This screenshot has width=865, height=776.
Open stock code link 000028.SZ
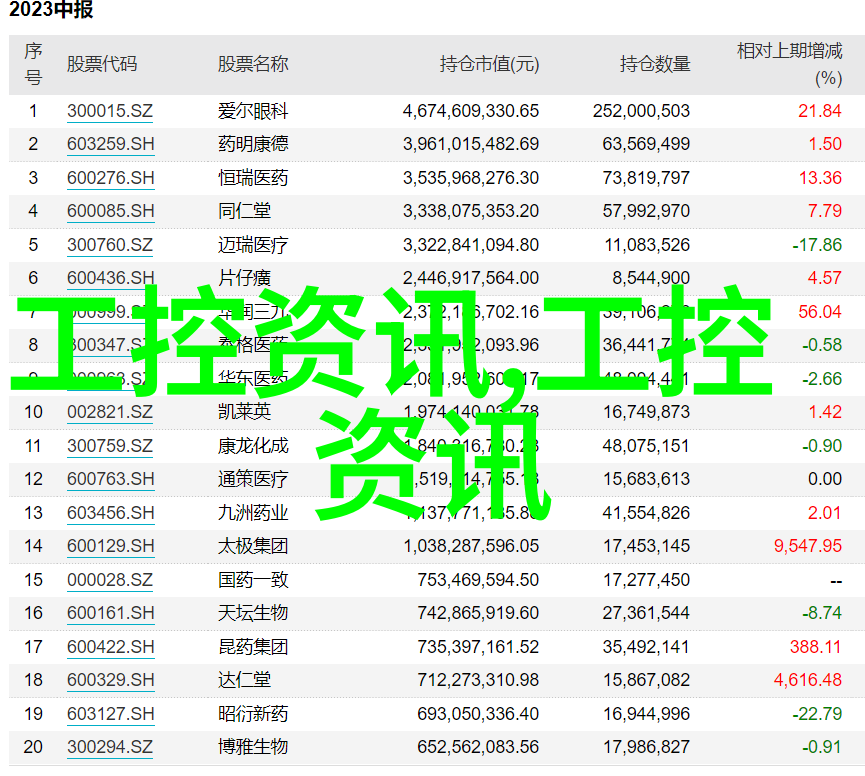110,580
